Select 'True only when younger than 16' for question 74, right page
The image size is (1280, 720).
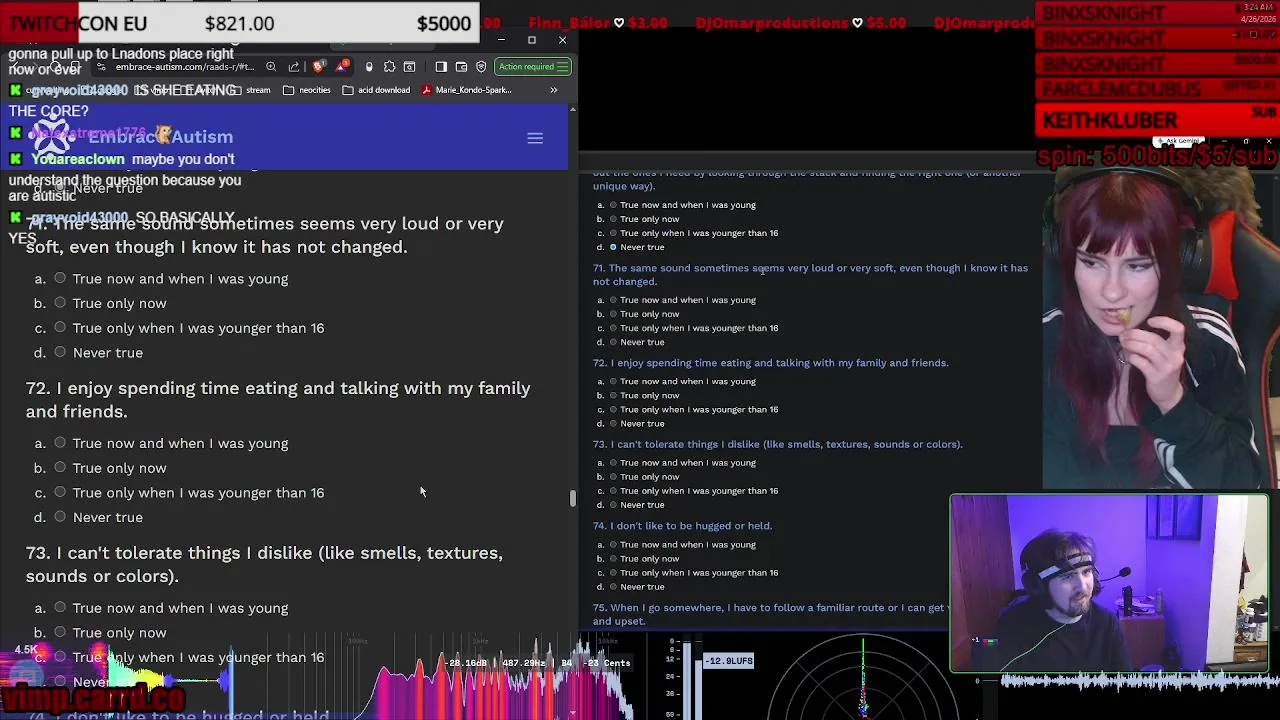click(x=613, y=572)
